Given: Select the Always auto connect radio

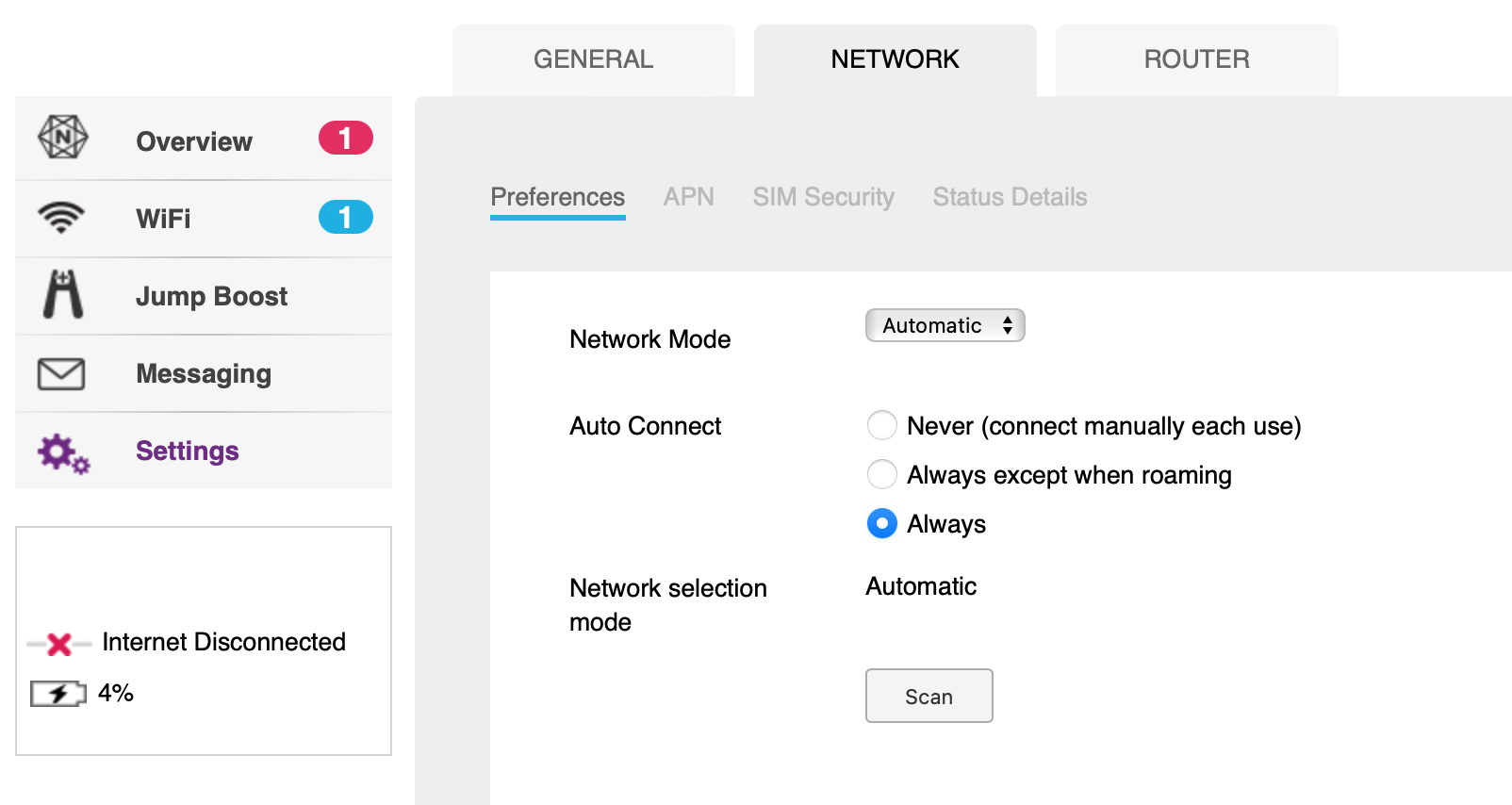Looking at the screenshot, I should click(882, 523).
